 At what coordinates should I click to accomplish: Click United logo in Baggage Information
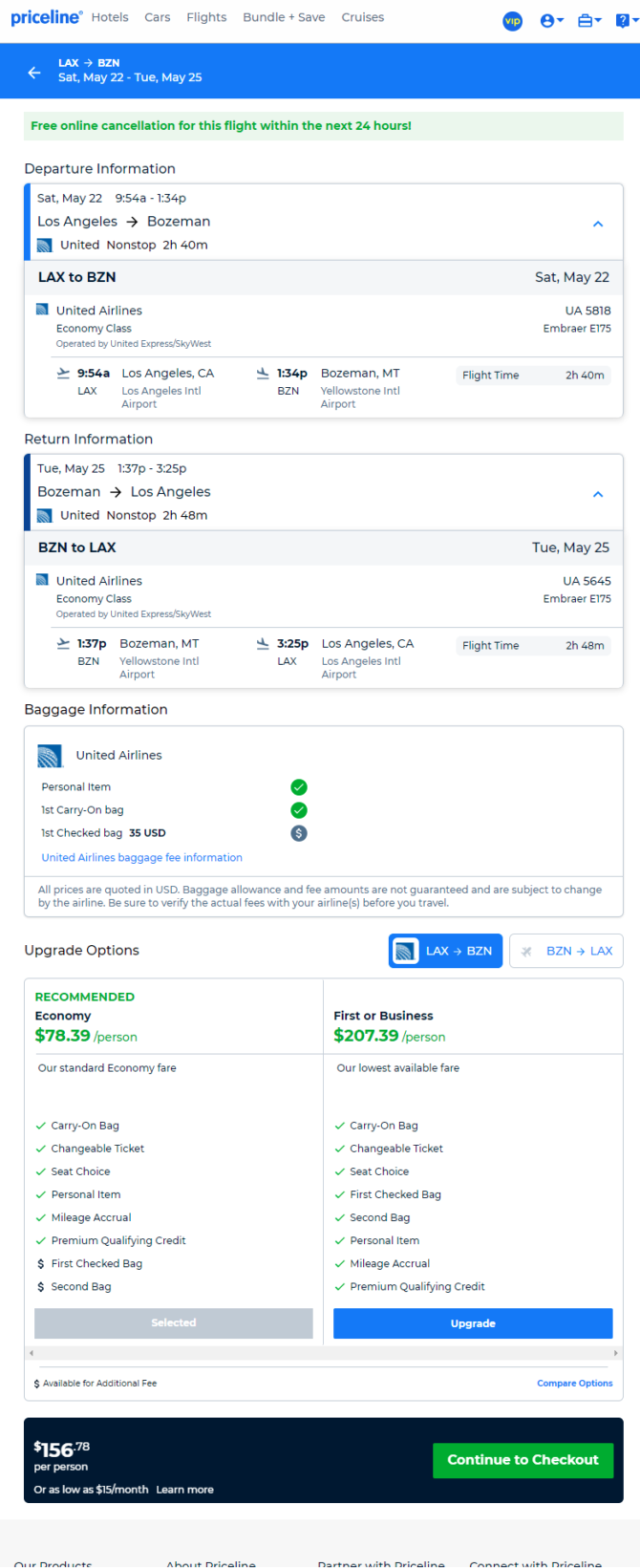coord(50,756)
